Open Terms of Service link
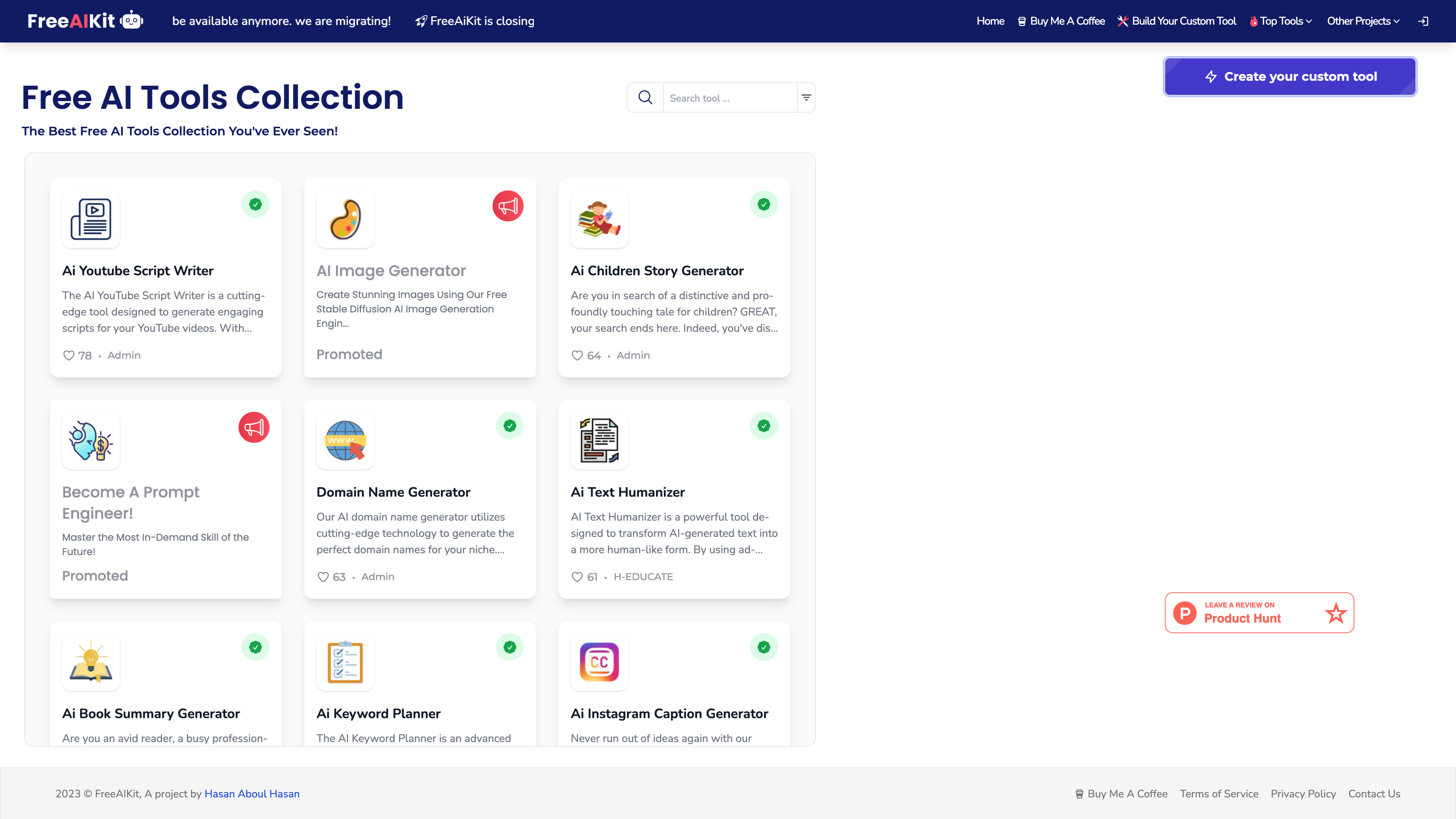Viewport: 1456px width, 819px height. (x=1219, y=794)
